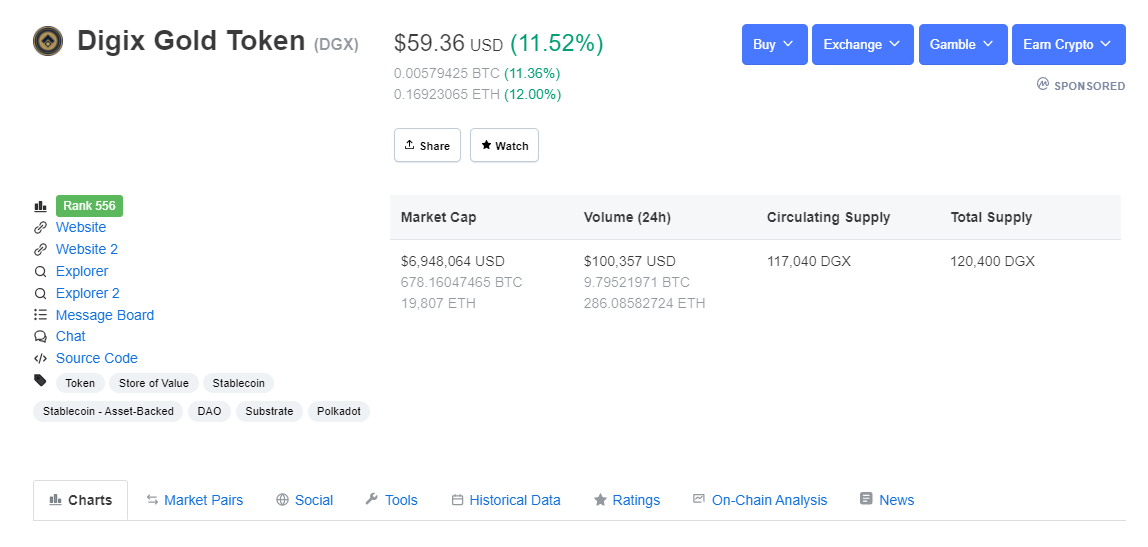Click the (11.52%) price change text
The height and width of the screenshot is (547, 1148).
pos(556,43)
